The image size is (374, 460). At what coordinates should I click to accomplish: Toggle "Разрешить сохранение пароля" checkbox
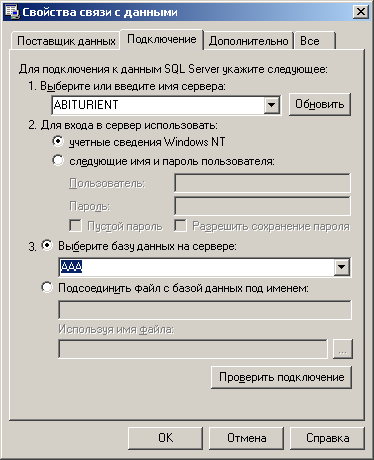[x=180, y=226]
